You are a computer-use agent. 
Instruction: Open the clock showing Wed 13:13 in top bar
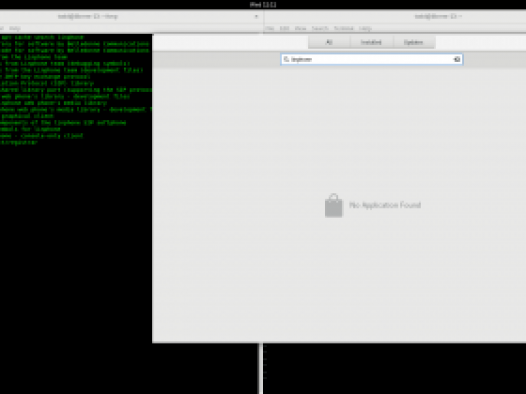click(x=263, y=5)
